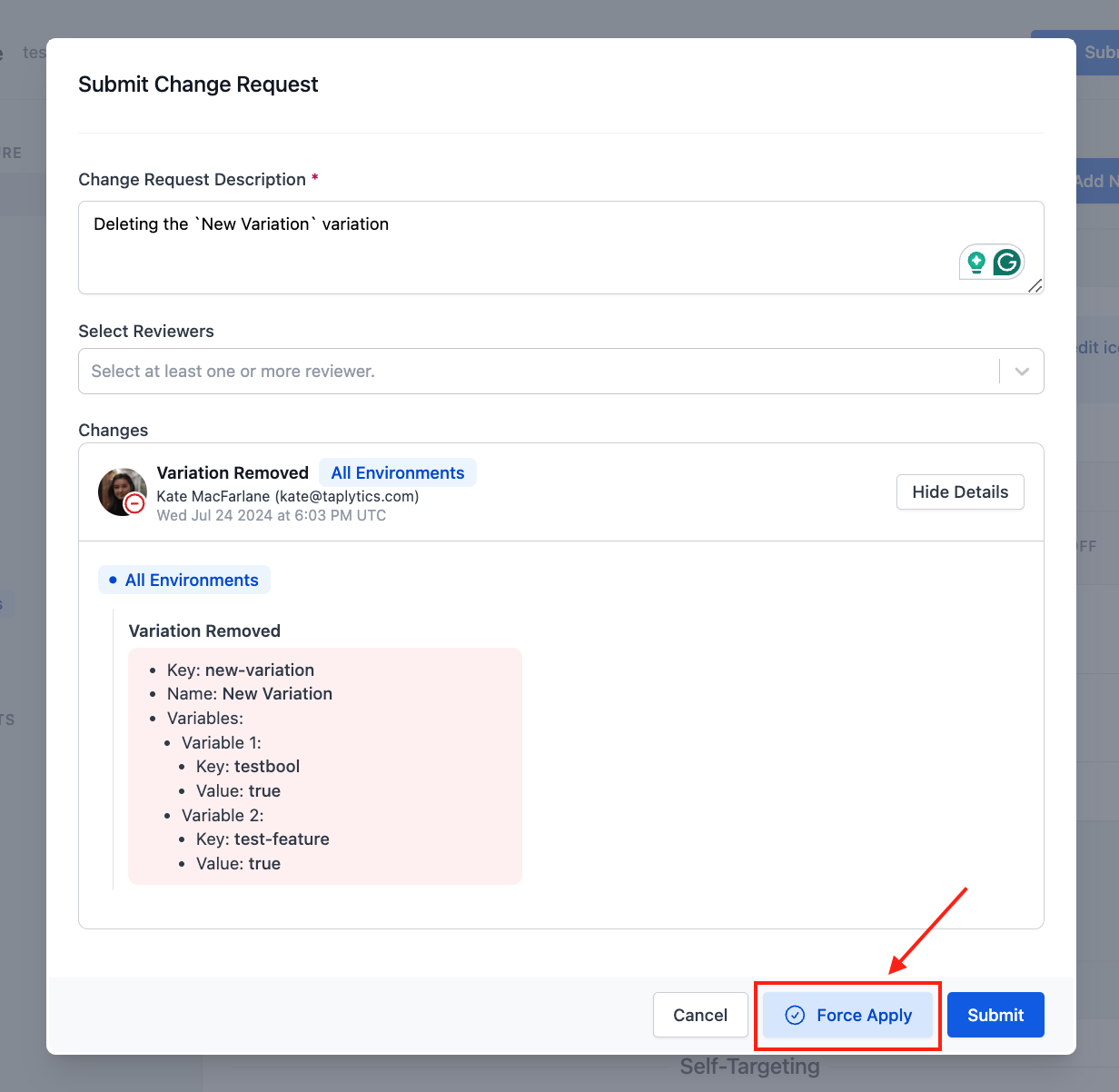The width and height of the screenshot is (1119, 1092).
Task: Click the red removal badge on Kate's avatar
Action: tap(134, 501)
